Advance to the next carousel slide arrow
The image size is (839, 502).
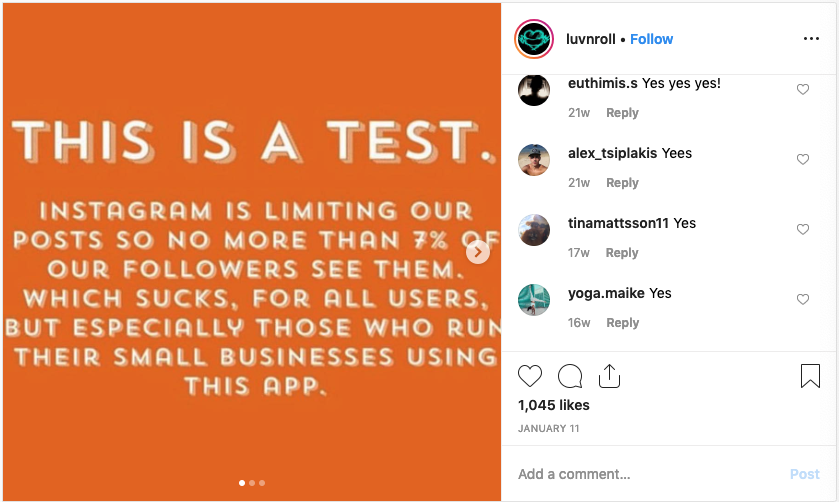click(477, 252)
